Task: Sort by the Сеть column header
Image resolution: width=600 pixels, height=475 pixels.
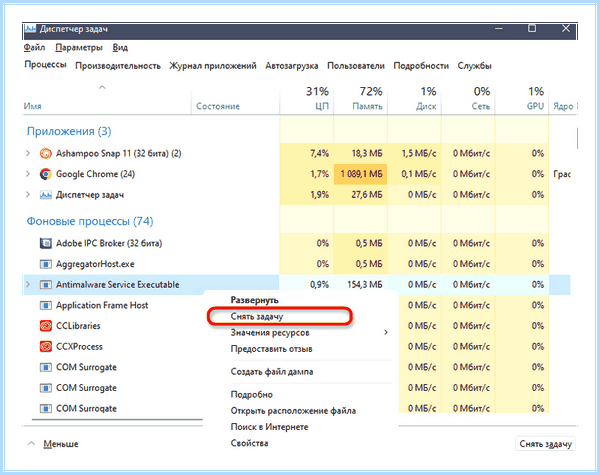Action: 481,106
